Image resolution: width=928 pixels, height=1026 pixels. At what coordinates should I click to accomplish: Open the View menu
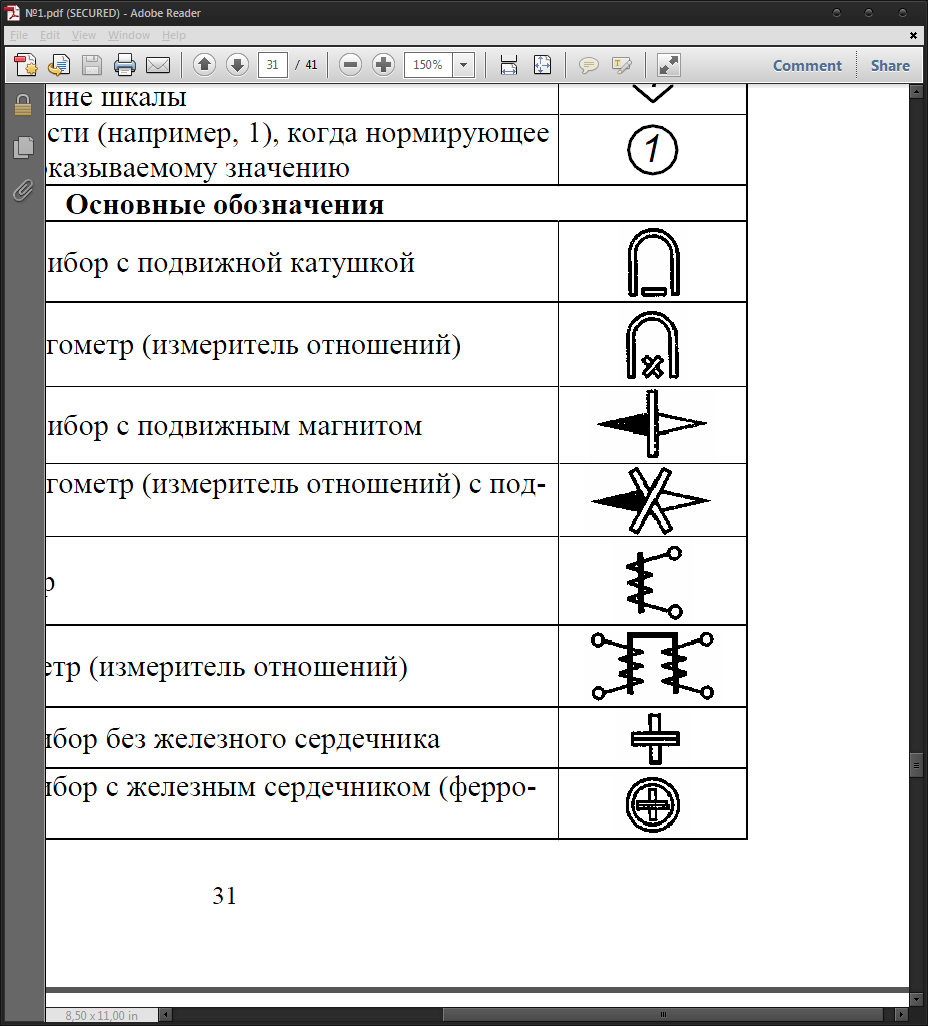coord(84,35)
